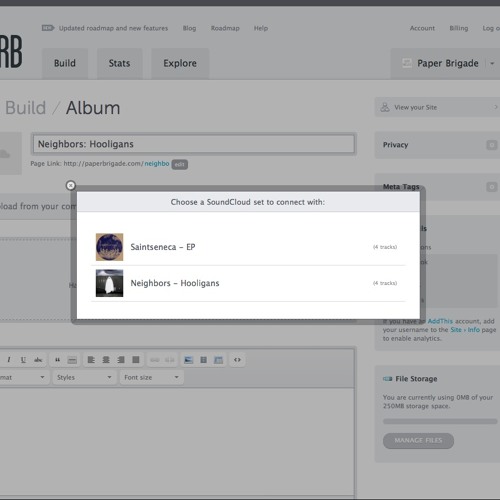500x500 pixels.
Task: Click the Manage Files button
Action: [418, 441]
